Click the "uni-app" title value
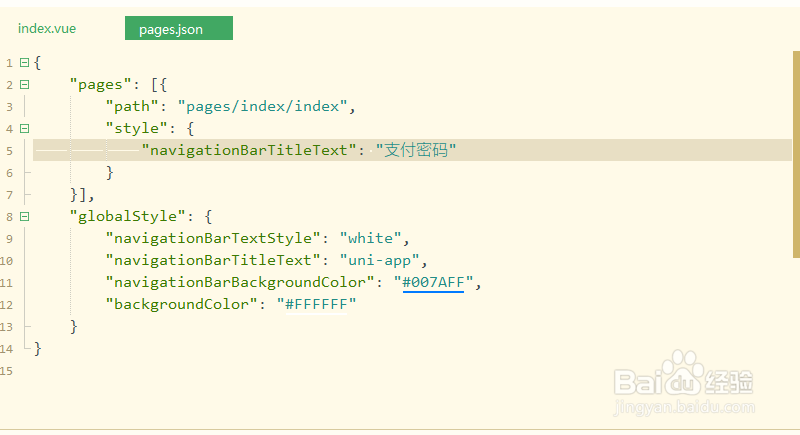Viewport: 800px width, 435px height. click(x=384, y=260)
